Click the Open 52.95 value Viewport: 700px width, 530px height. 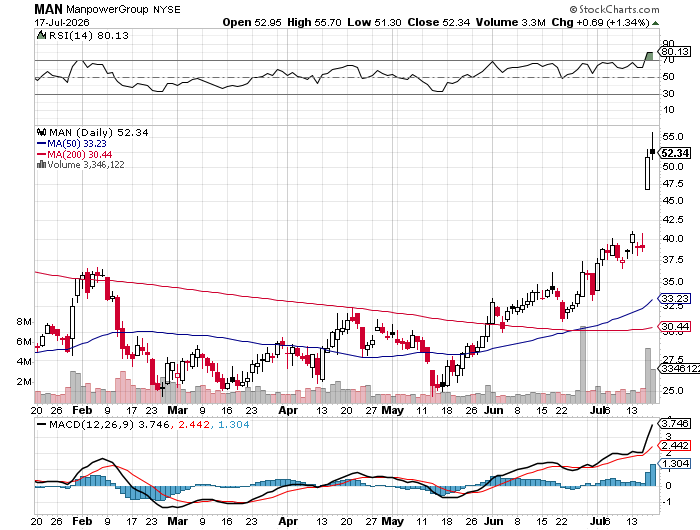click(x=252, y=22)
